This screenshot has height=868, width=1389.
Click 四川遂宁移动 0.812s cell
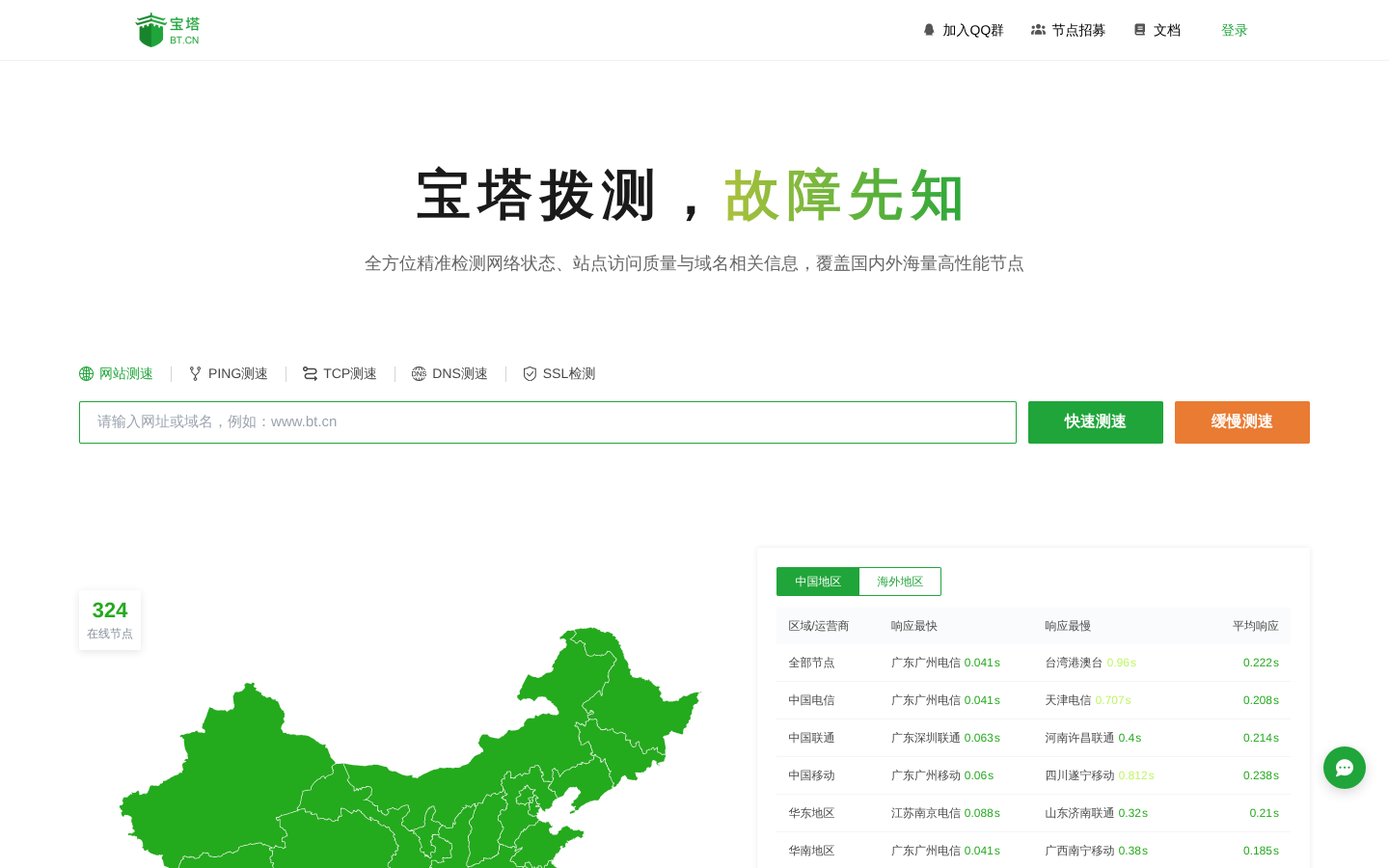1100,775
